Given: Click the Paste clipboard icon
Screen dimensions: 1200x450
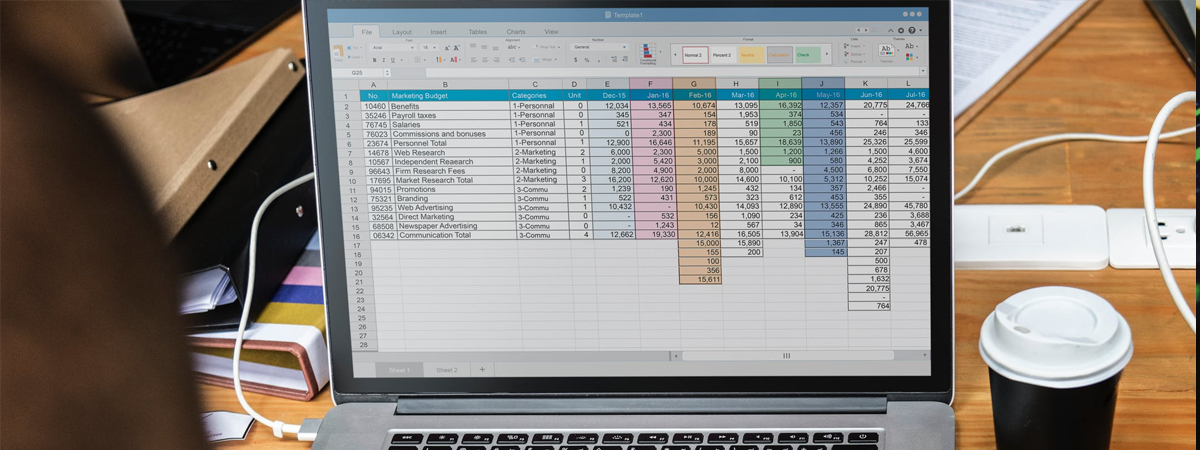Looking at the screenshot, I should (340, 51).
